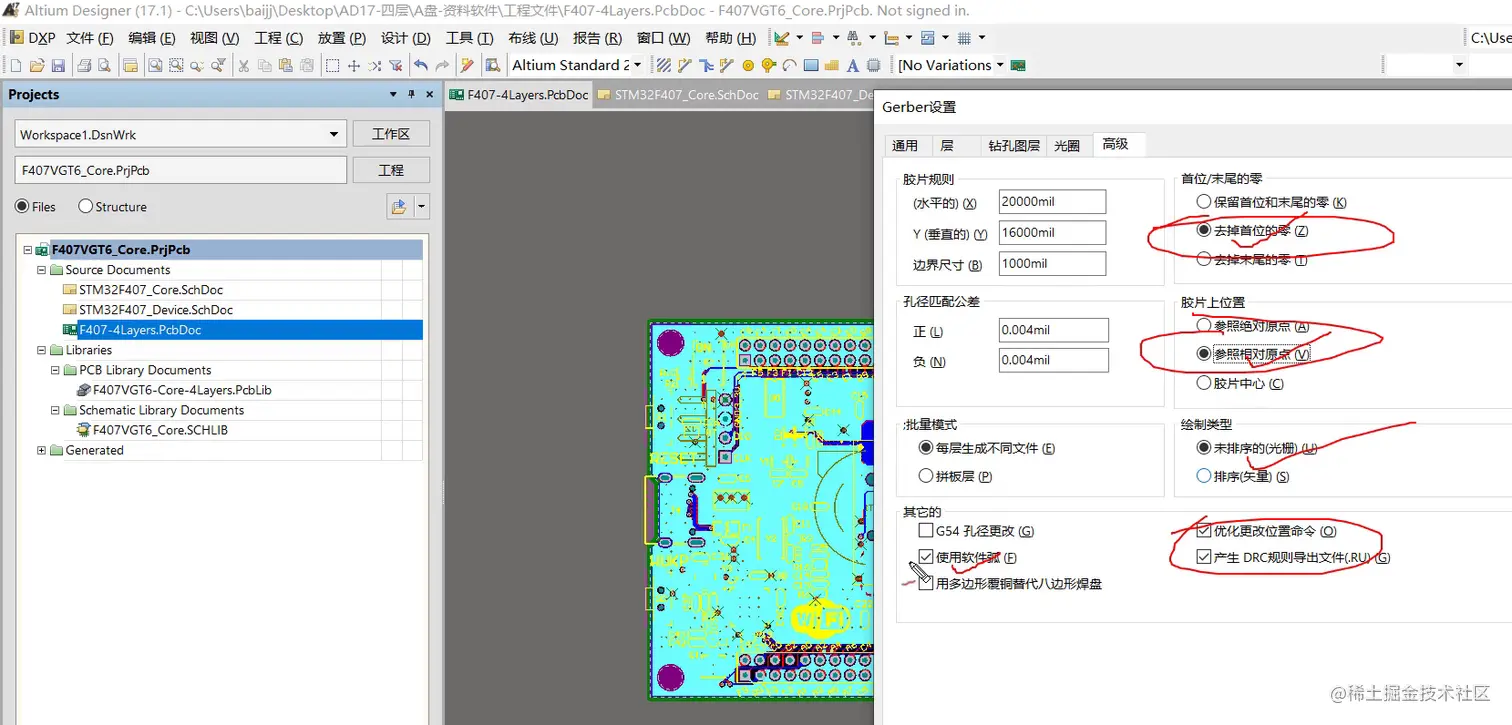Click the Grid icon in the top toolbar
Screen dimensions: 1512x725
[x=965, y=38]
